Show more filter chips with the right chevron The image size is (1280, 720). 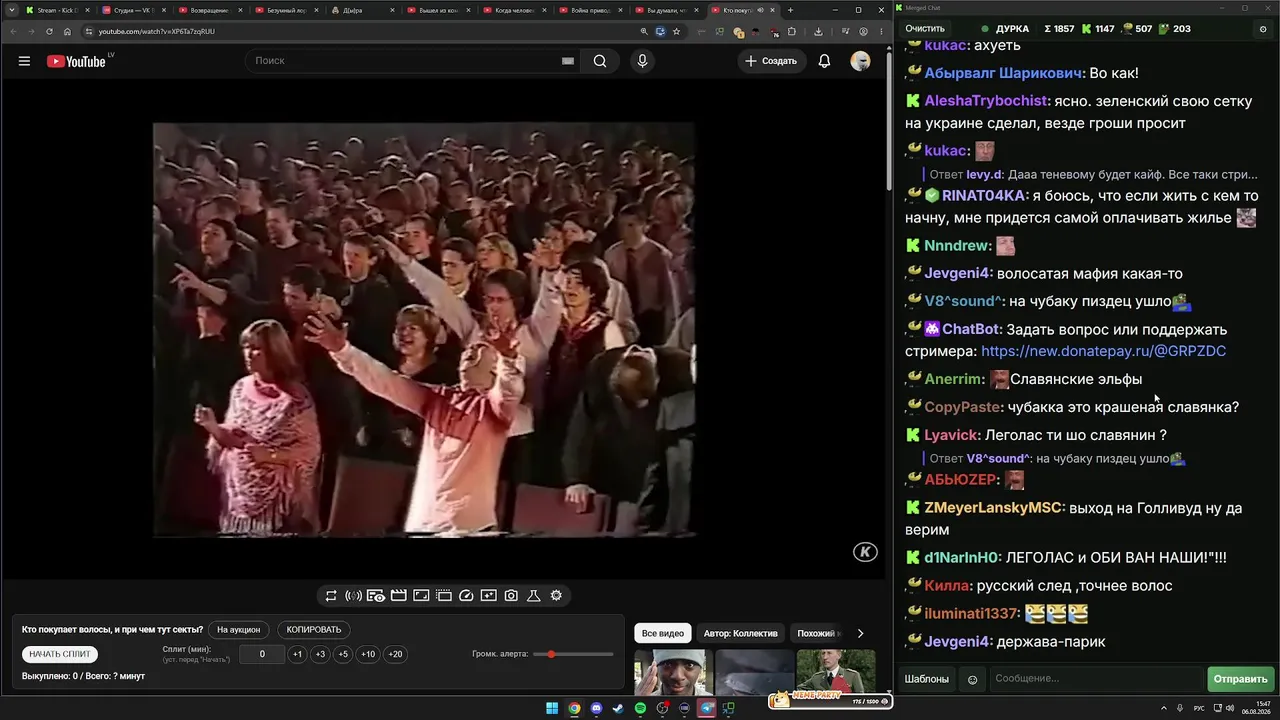[x=860, y=633]
